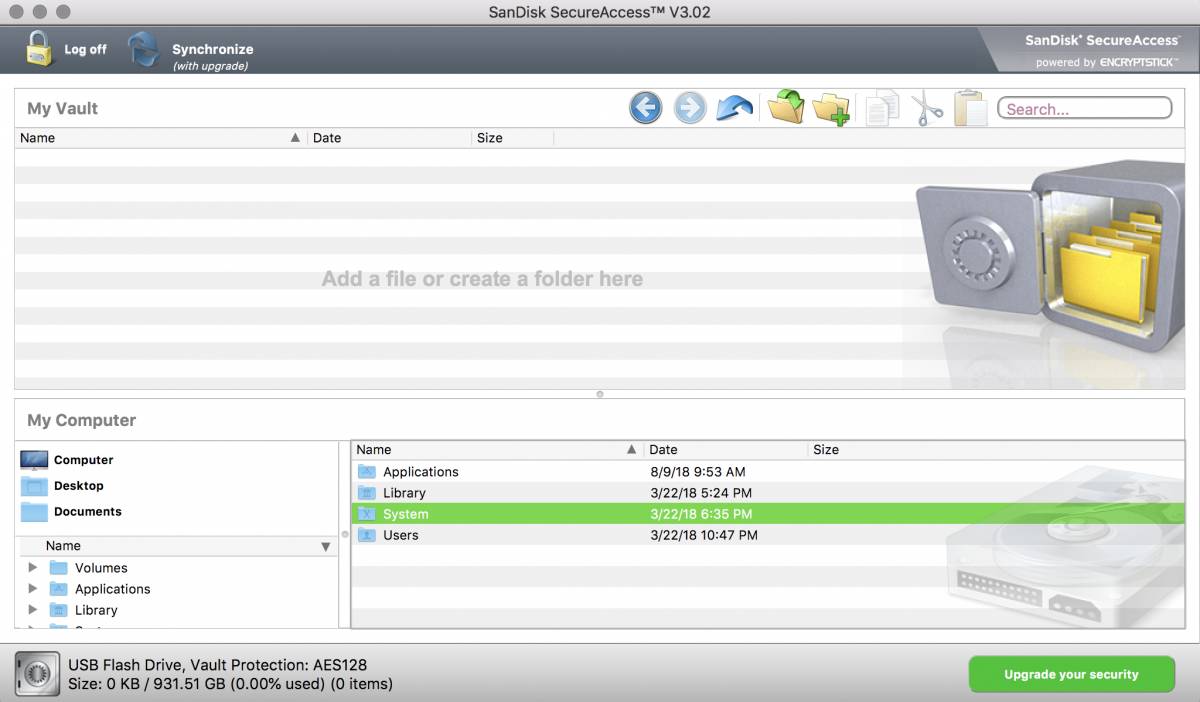Create a new folder with folder-plus icon
Screen dimensions: 1200x702
point(831,108)
